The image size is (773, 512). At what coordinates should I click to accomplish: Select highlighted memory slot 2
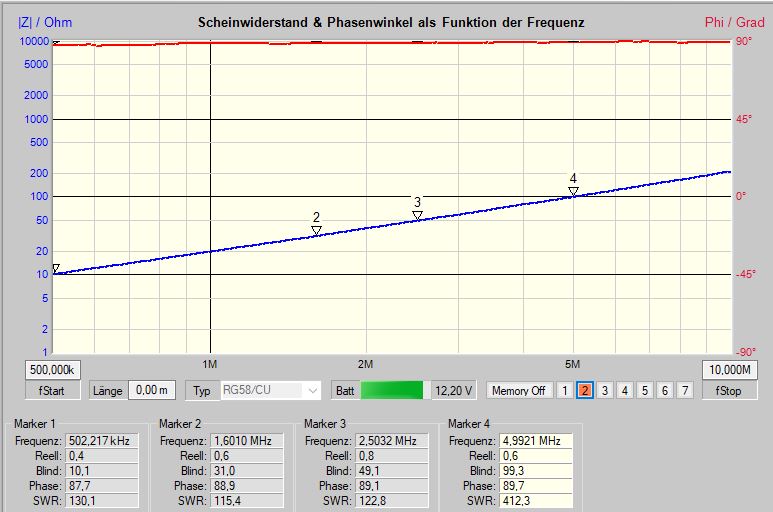tap(585, 391)
